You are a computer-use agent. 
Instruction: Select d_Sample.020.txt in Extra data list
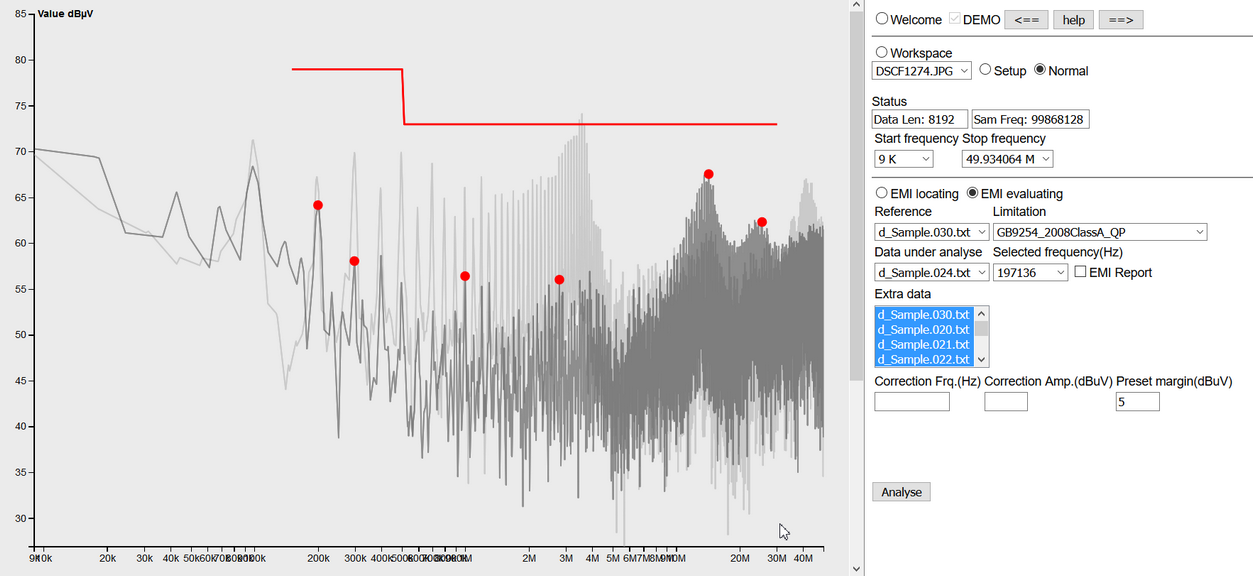click(x=925, y=330)
